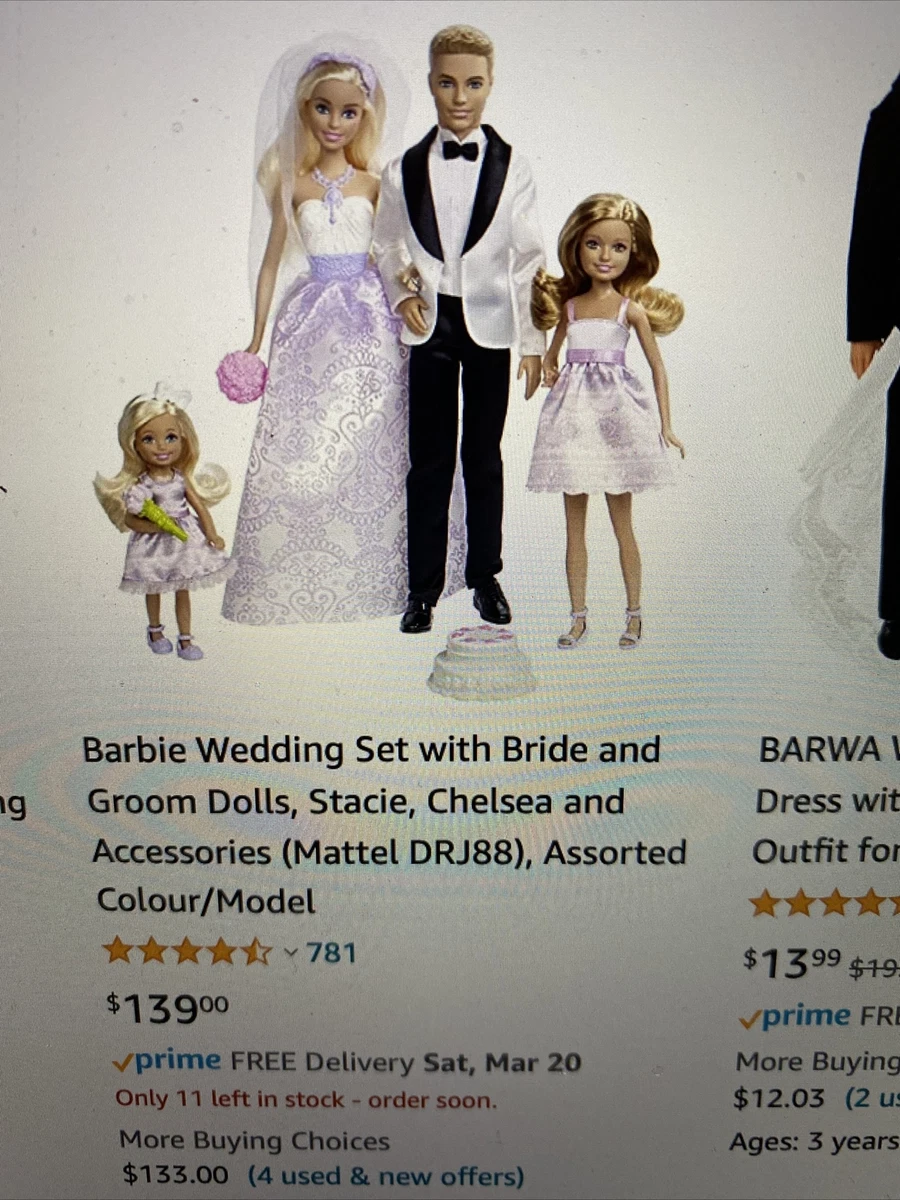Open the Barbie Wedding Set product image

click(390, 360)
